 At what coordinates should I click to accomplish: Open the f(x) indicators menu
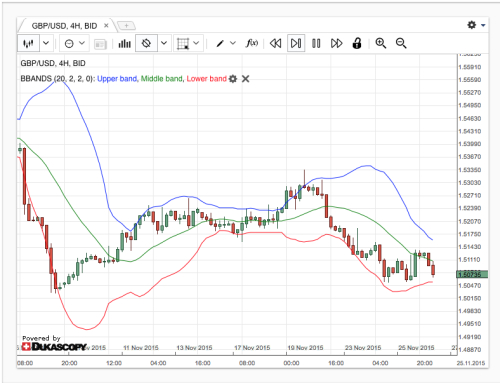(x=252, y=43)
